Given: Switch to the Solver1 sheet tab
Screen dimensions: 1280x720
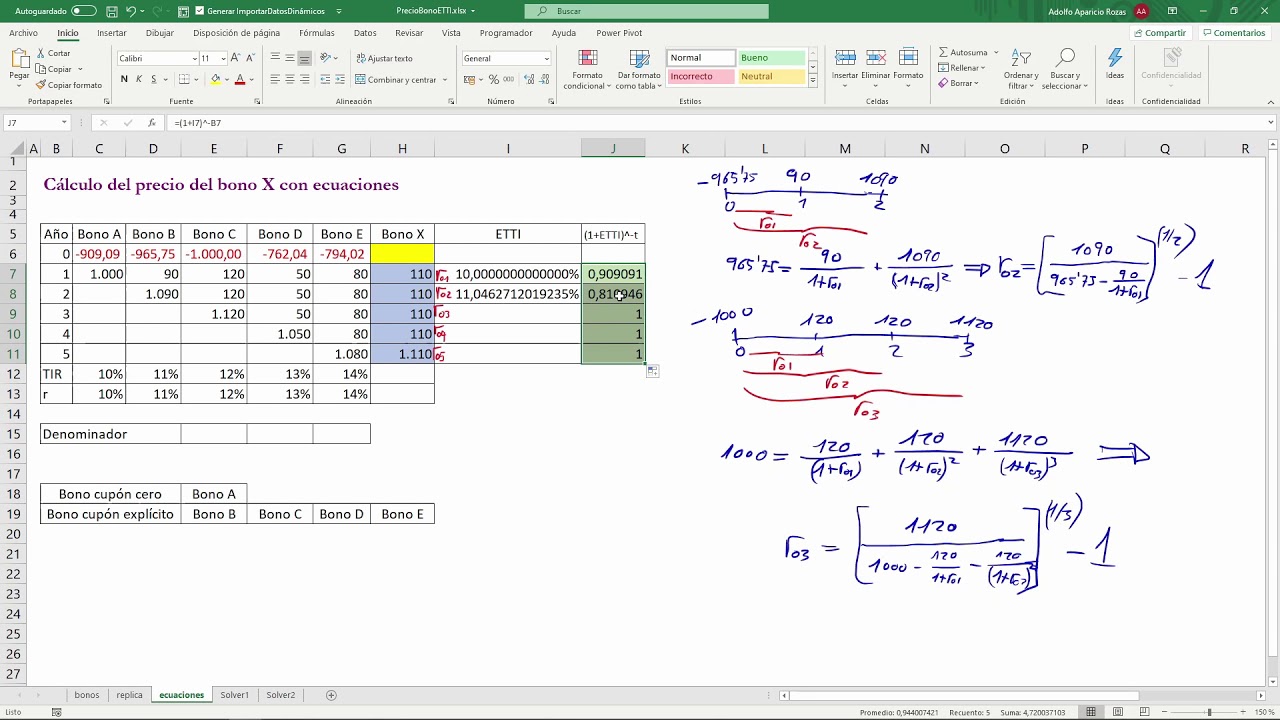Looking at the screenshot, I should (x=235, y=695).
